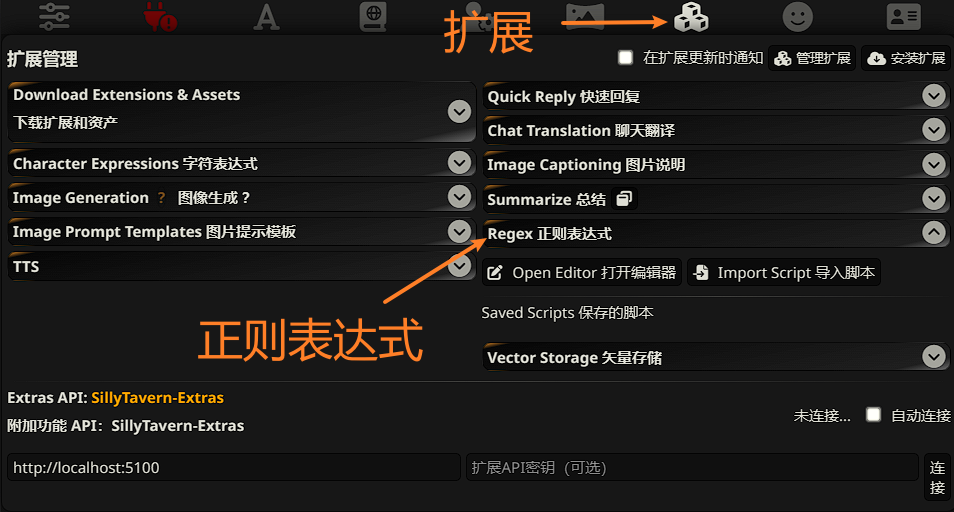Click Open Editor 打开编辑器 button
The width and height of the screenshot is (954, 512).
582,272
